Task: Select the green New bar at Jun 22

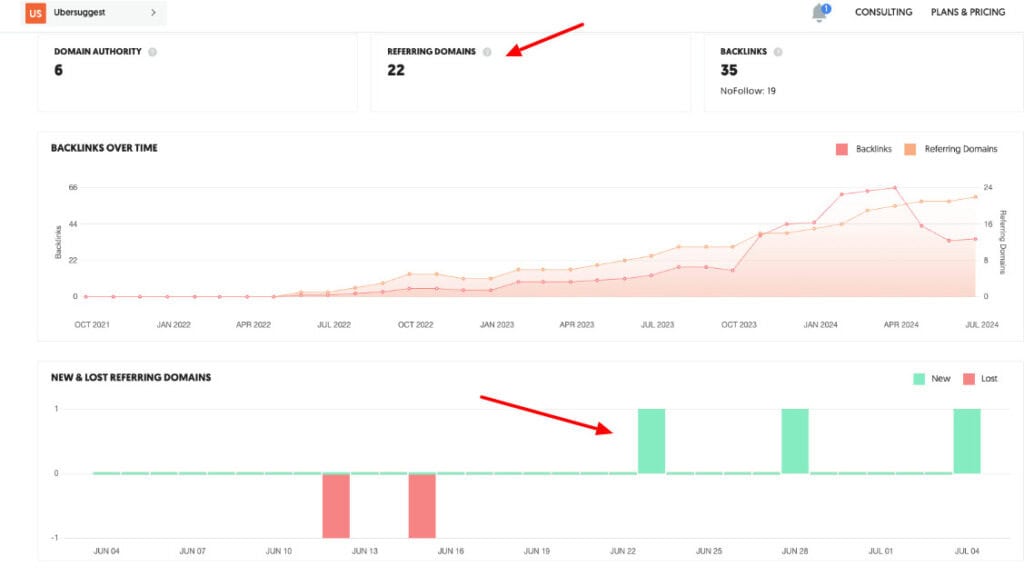Action: 649,438
